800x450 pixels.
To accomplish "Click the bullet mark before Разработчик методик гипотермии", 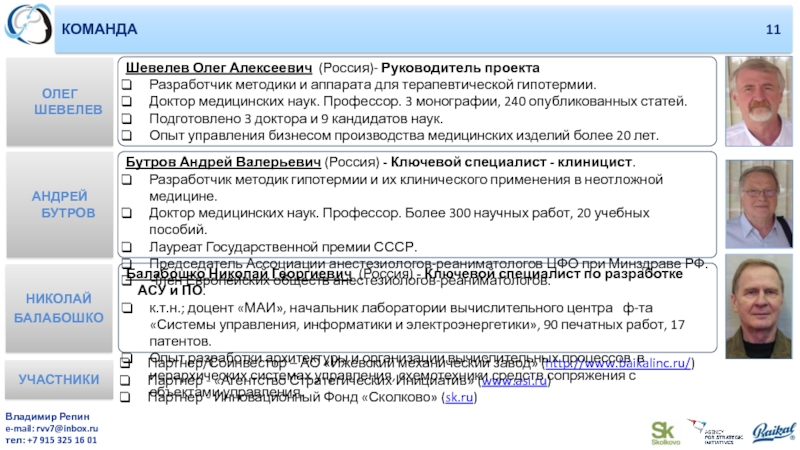I will (x=127, y=180).
